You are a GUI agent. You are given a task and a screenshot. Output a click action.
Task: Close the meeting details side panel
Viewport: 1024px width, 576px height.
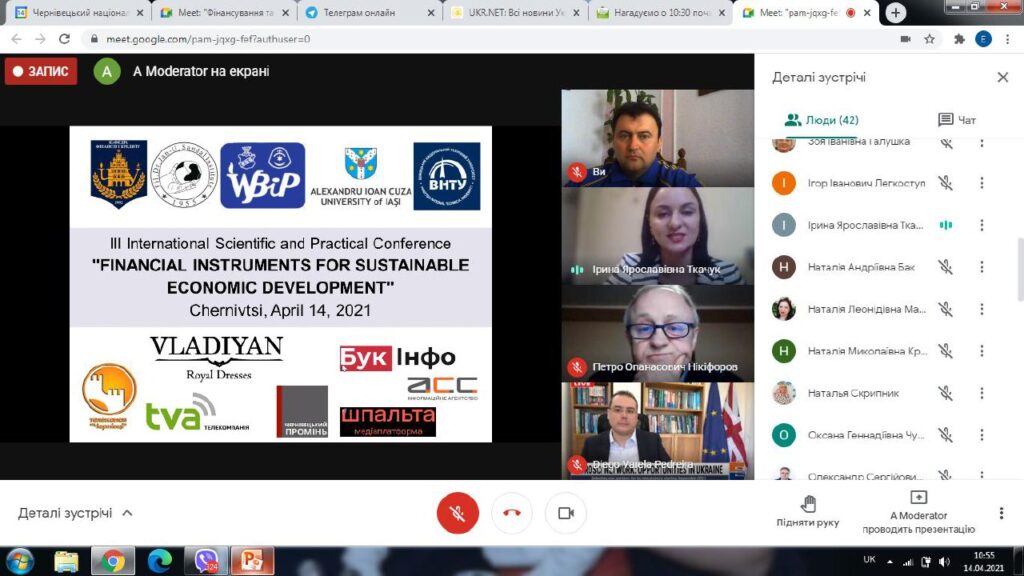point(1002,78)
